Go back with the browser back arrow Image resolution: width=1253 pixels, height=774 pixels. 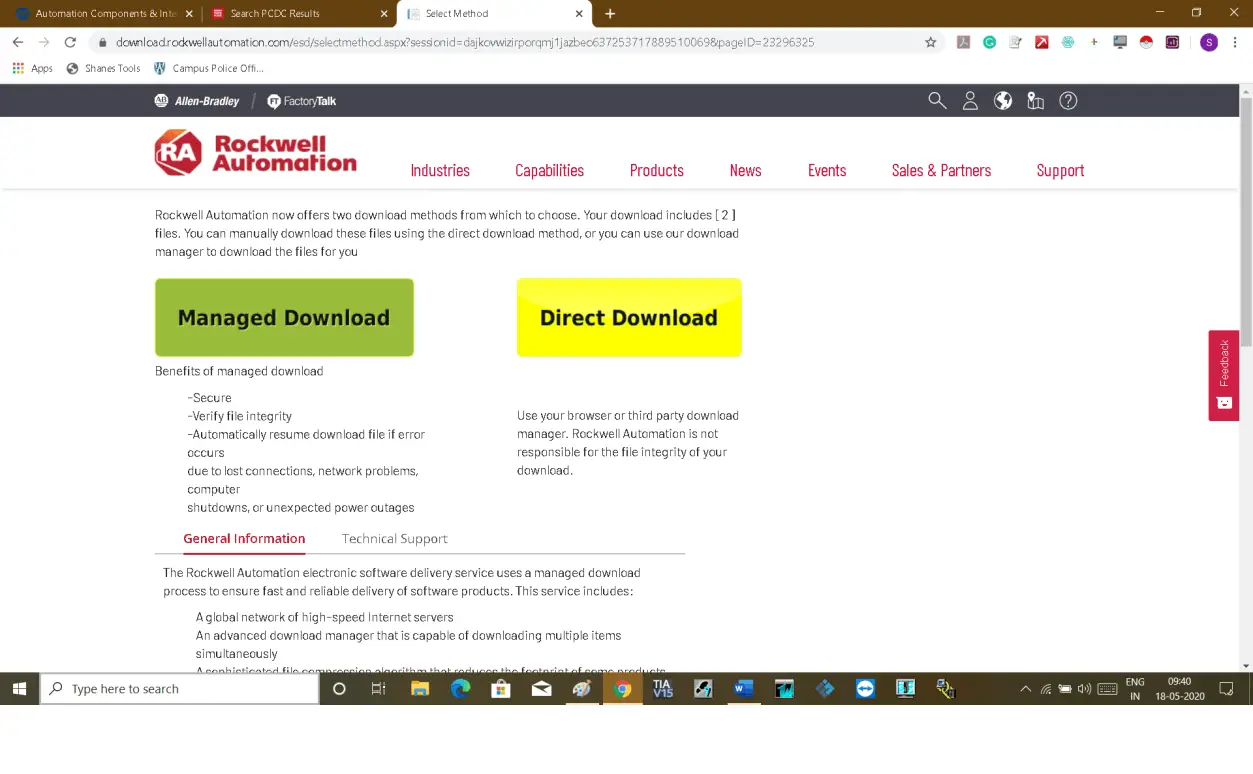coord(18,42)
